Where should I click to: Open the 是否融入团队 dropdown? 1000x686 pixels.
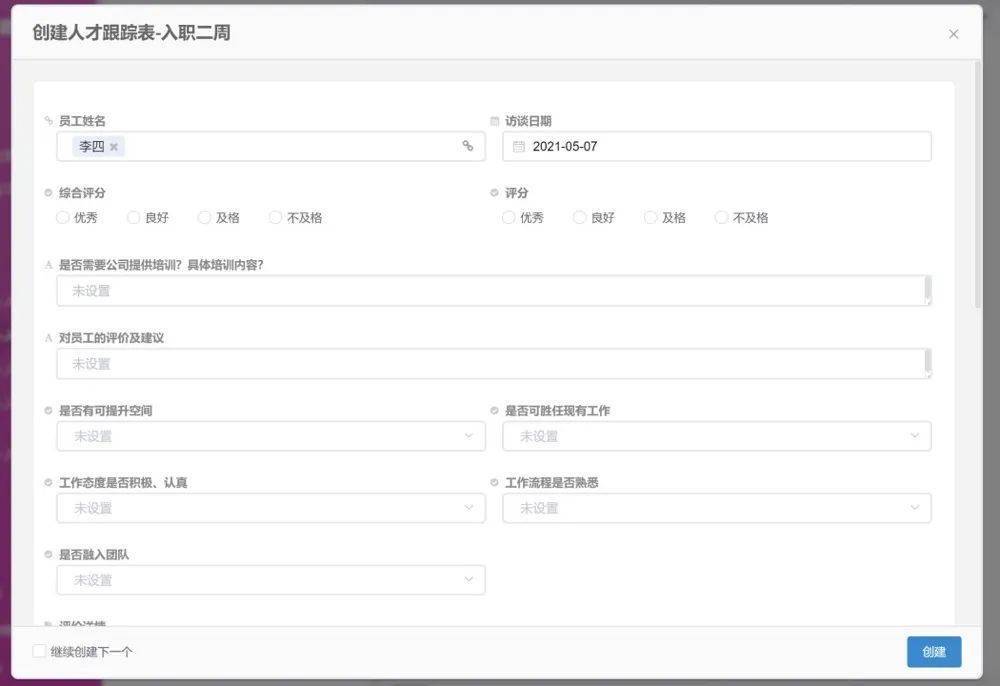pyautogui.click(x=270, y=580)
